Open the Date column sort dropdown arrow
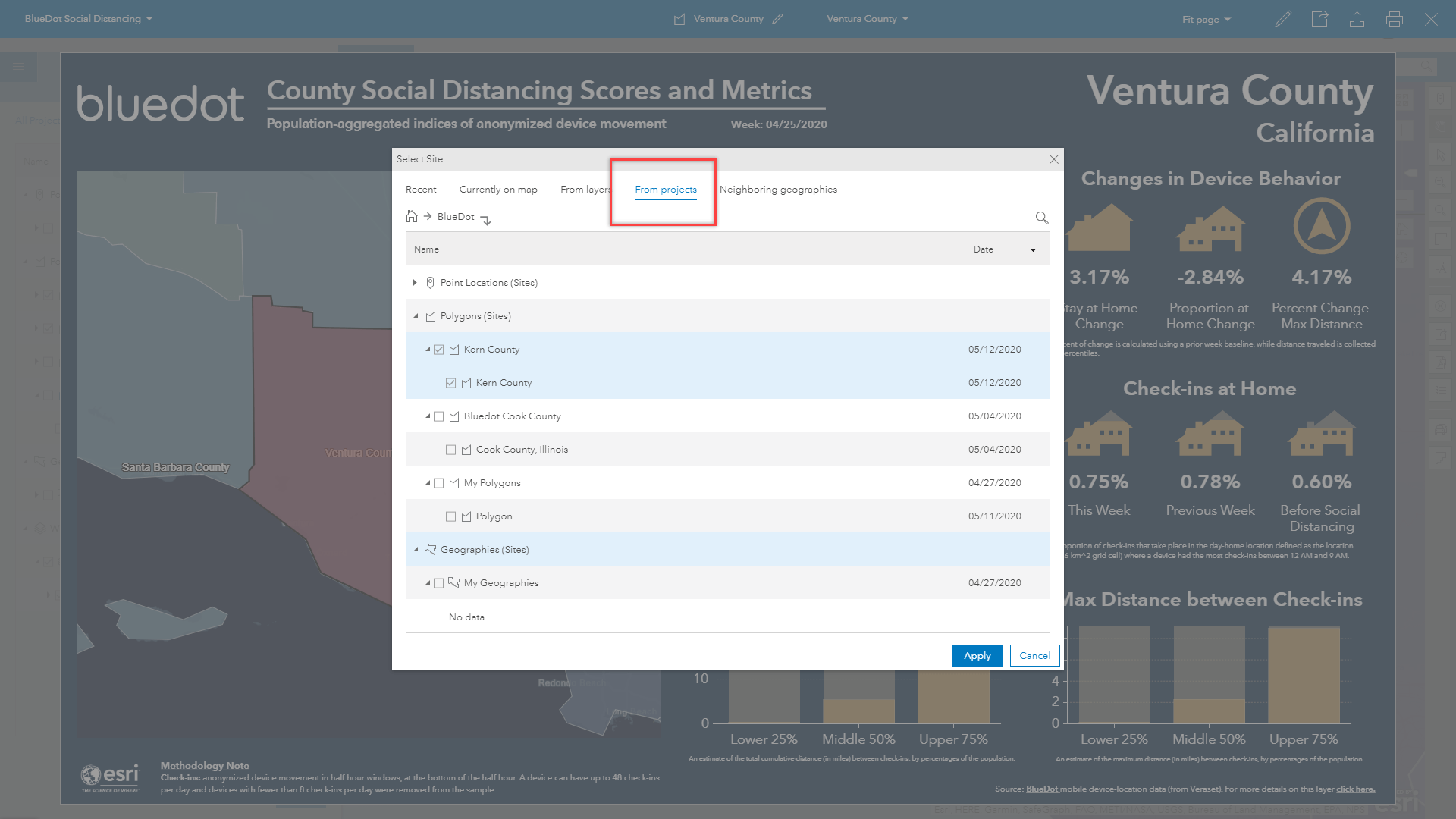 (1033, 250)
